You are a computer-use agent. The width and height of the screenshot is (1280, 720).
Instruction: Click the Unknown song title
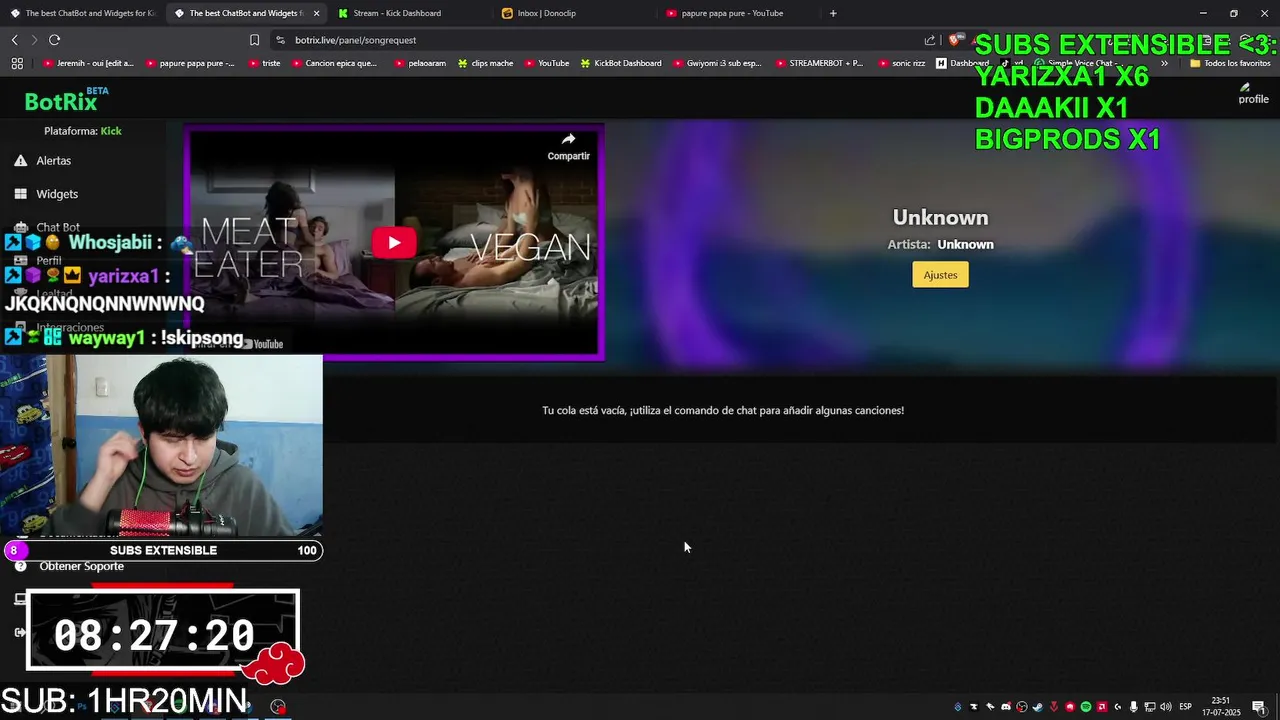tap(940, 217)
